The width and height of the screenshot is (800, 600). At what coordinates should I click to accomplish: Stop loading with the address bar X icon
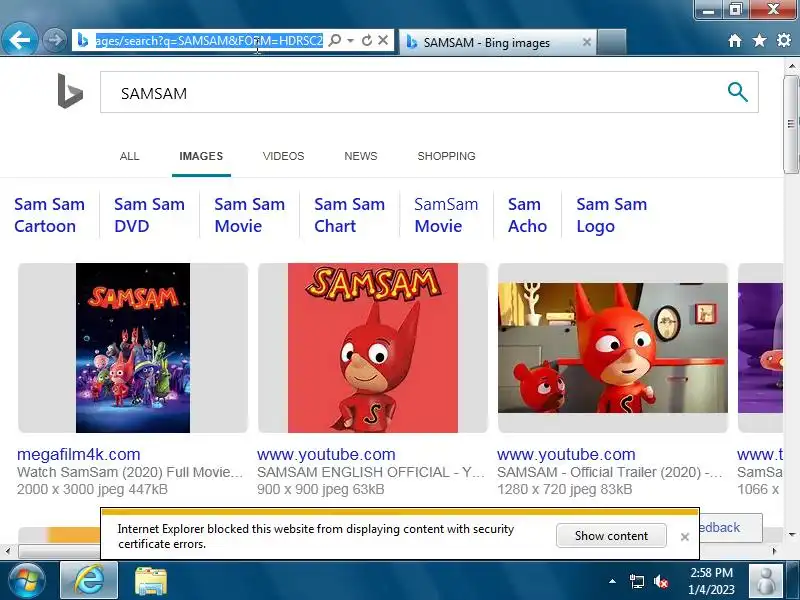383,40
